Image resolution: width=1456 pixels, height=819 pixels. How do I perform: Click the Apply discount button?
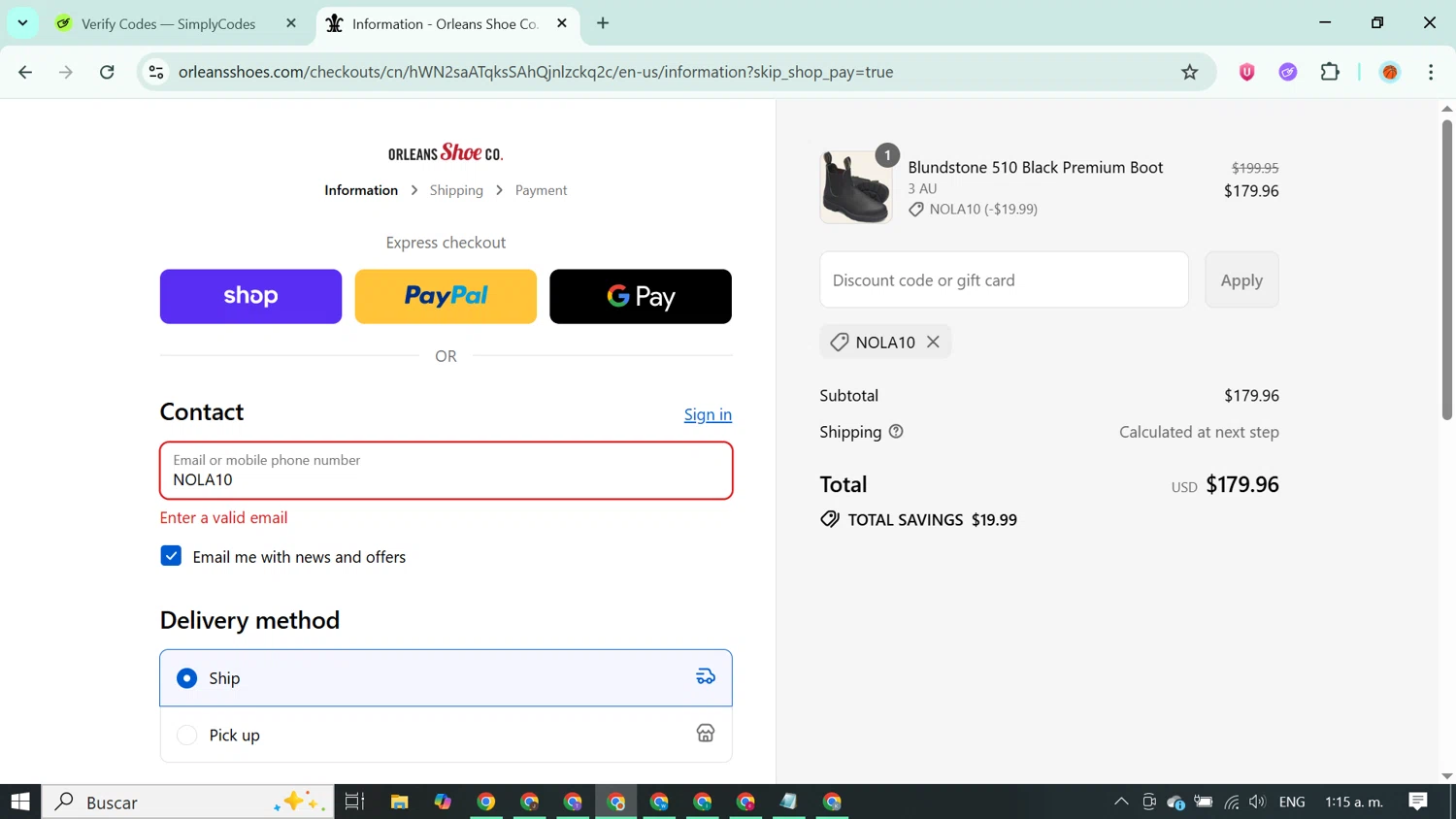tap(1241, 279)
